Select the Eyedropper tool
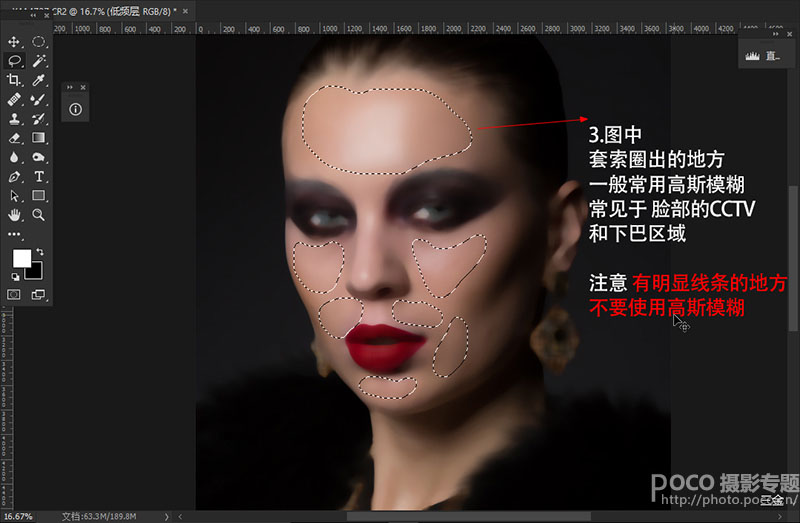Viewport: 800px width, 523px height. tap(39, 80)
